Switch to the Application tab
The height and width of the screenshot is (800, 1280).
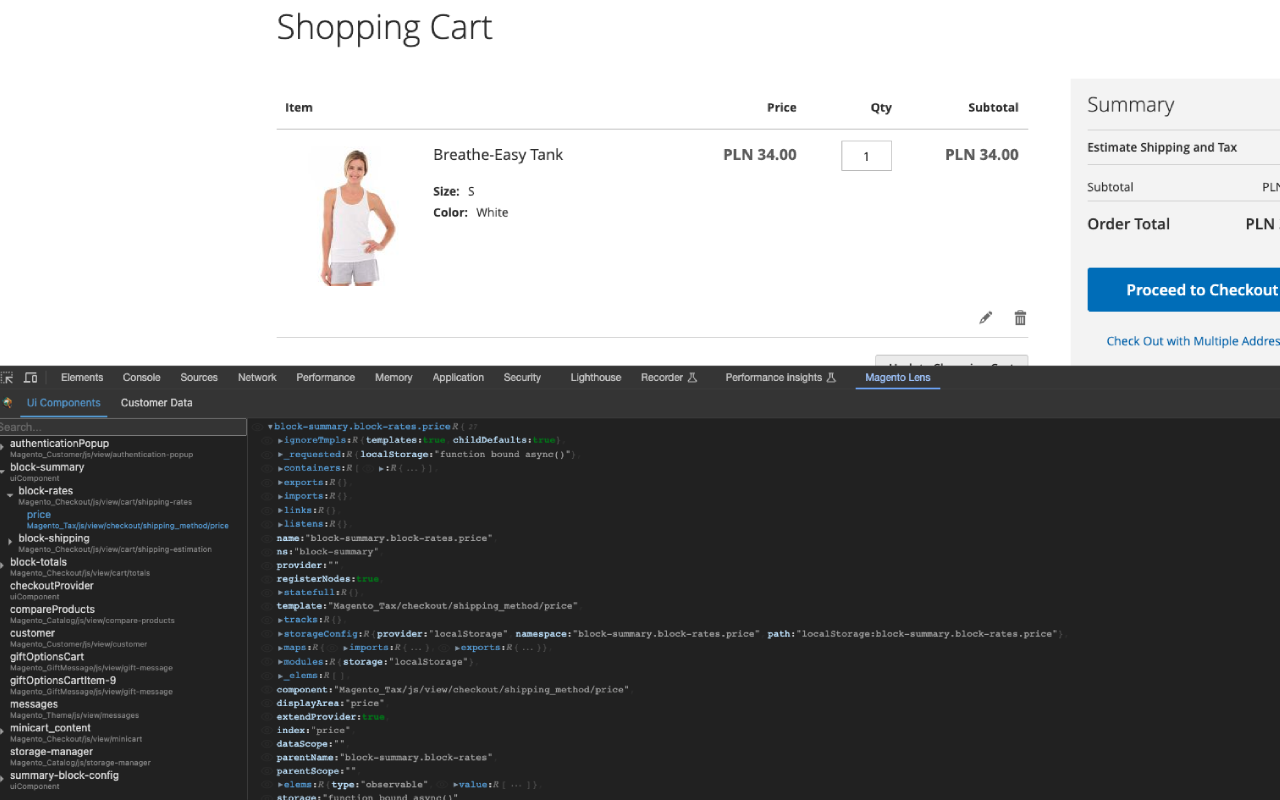pos(458,378)
